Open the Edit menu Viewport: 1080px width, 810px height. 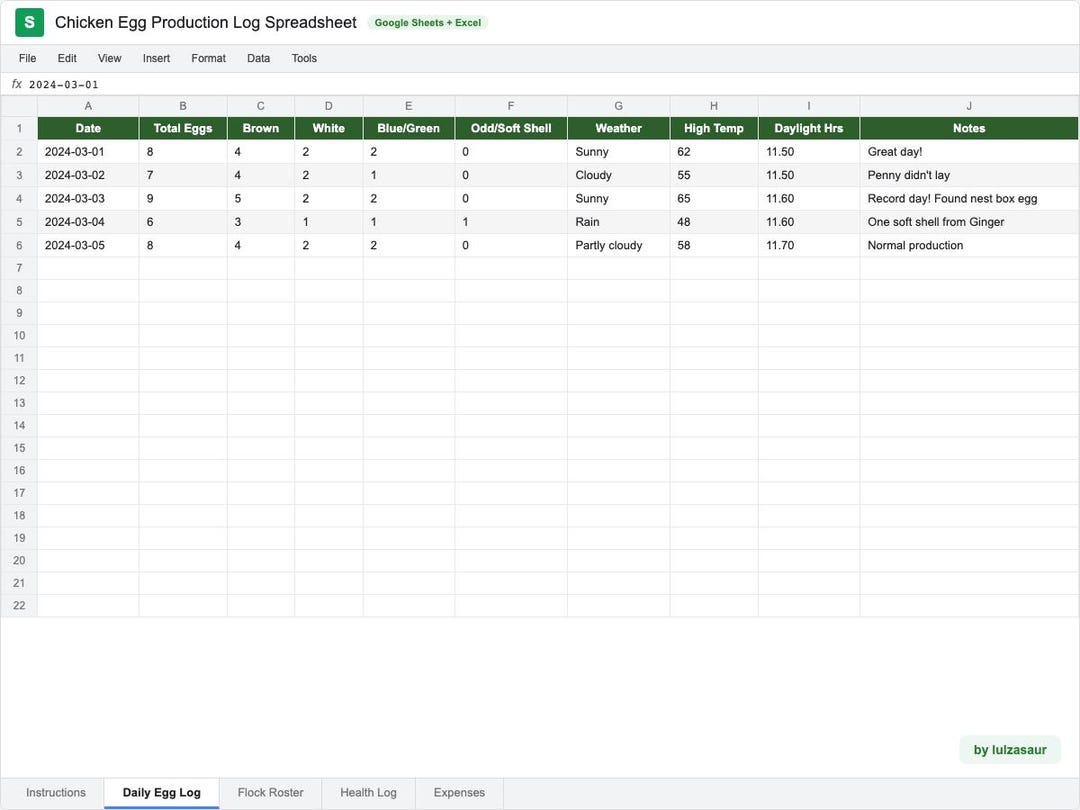[67, 59]
